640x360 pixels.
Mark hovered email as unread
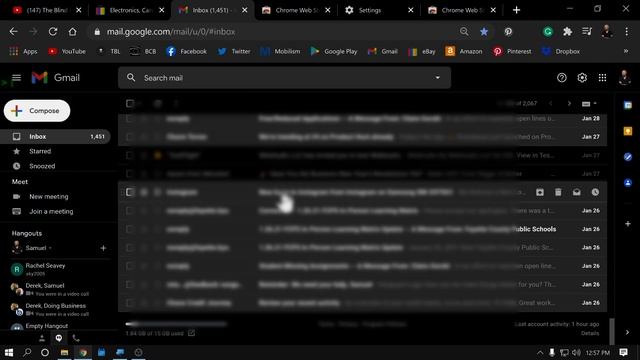click(576, 192)
